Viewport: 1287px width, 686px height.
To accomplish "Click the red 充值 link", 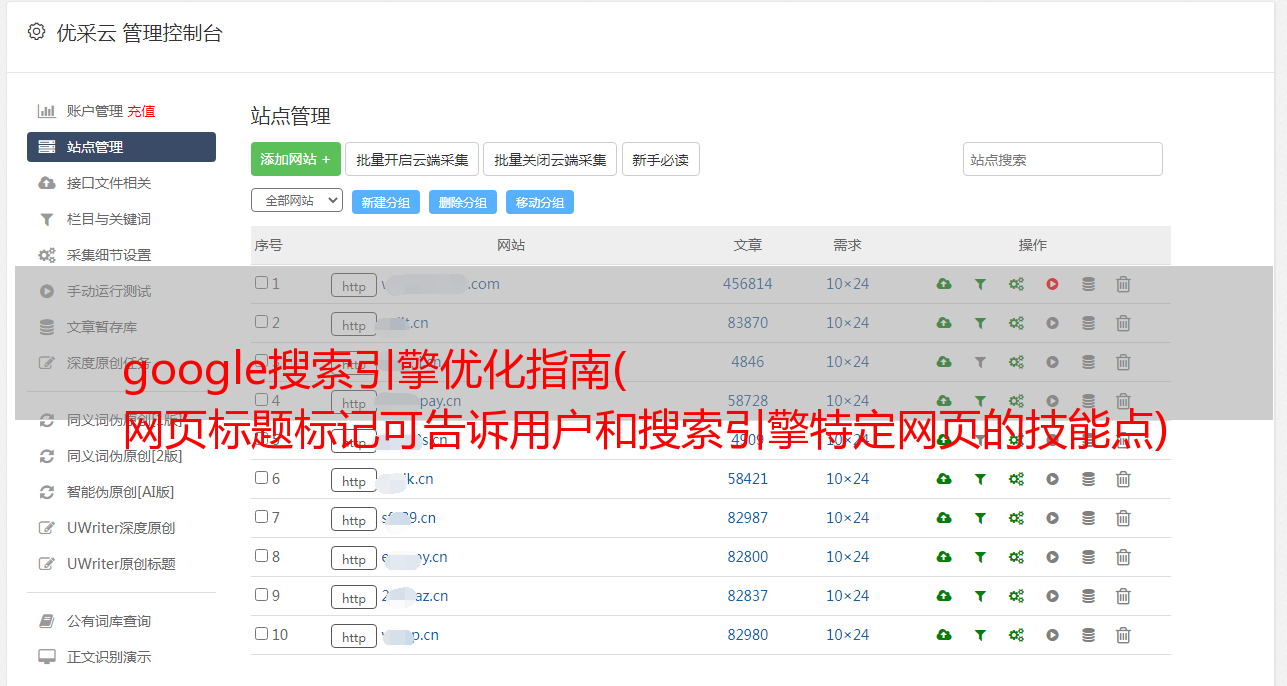I will (x=141, y=111).
